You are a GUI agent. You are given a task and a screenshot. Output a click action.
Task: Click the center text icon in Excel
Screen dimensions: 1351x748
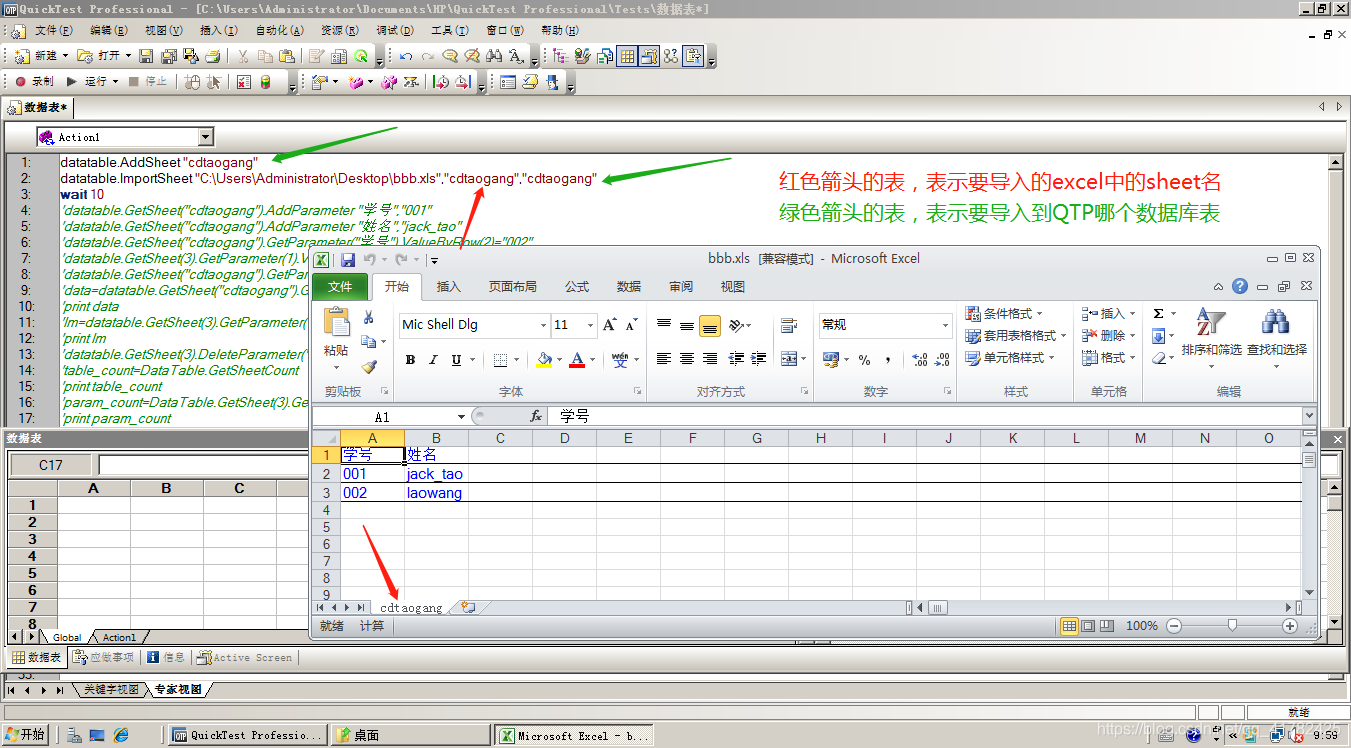(x=687, y=358)
